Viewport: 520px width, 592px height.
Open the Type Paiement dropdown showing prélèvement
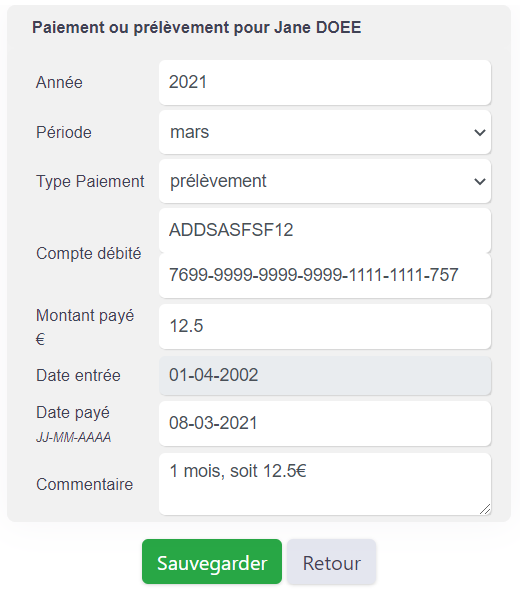pos(325,181)
